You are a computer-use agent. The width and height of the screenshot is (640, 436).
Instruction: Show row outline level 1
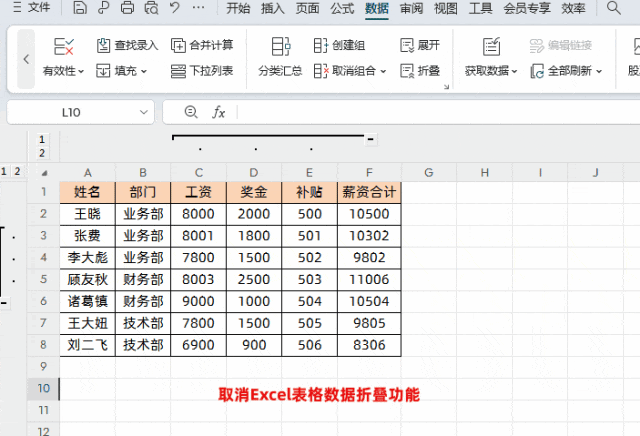[4, 172]
